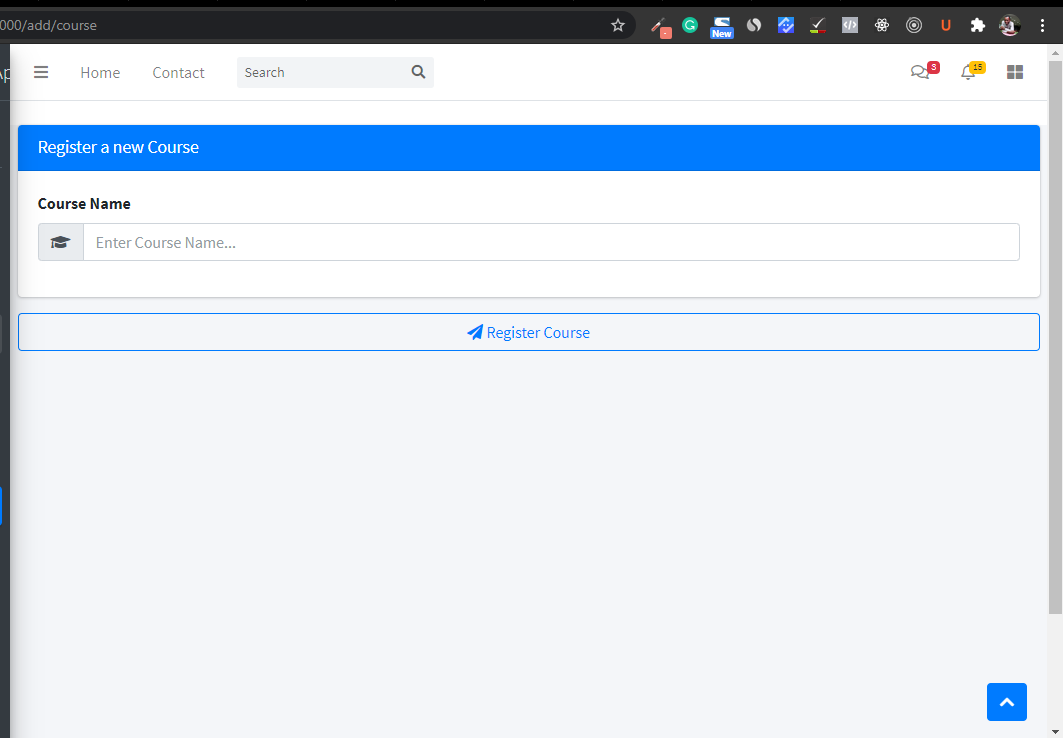1063x738 pixels.
Task: Click the graduation cap icon beside Course Name
Action: 60,241
